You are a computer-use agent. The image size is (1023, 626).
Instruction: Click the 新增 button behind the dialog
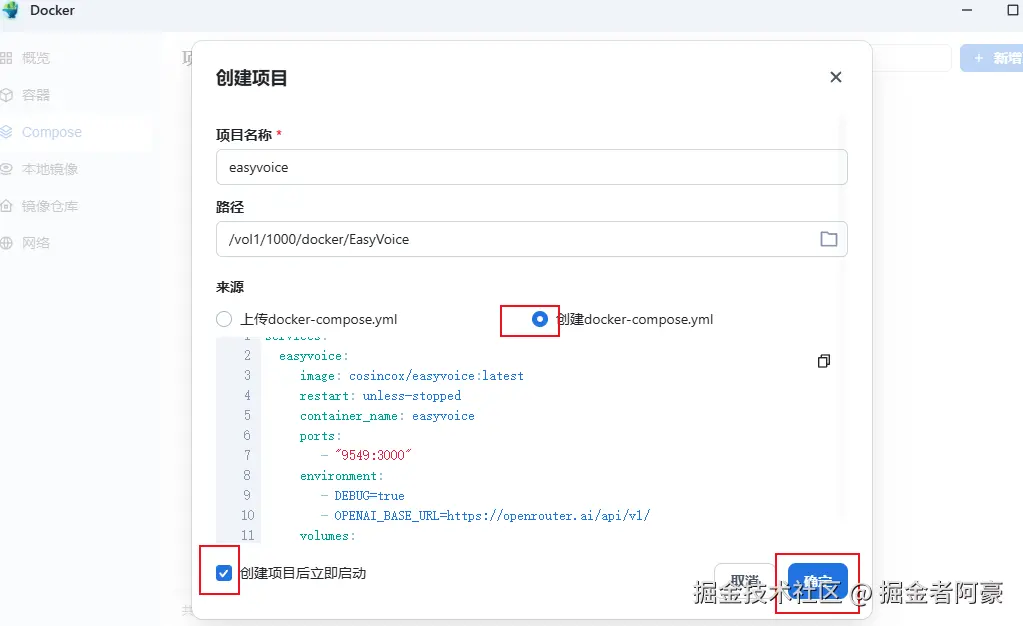click(x=992, y=58)
